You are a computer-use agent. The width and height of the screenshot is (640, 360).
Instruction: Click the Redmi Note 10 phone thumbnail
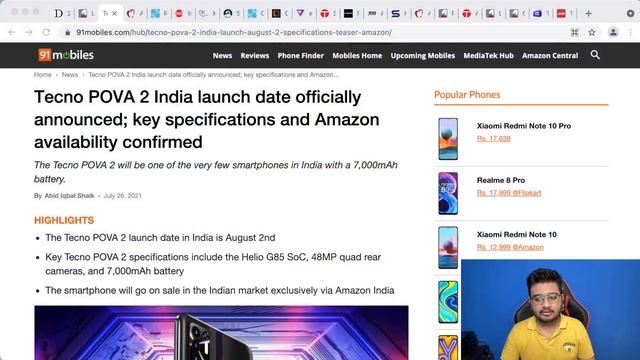click(448, 247)
